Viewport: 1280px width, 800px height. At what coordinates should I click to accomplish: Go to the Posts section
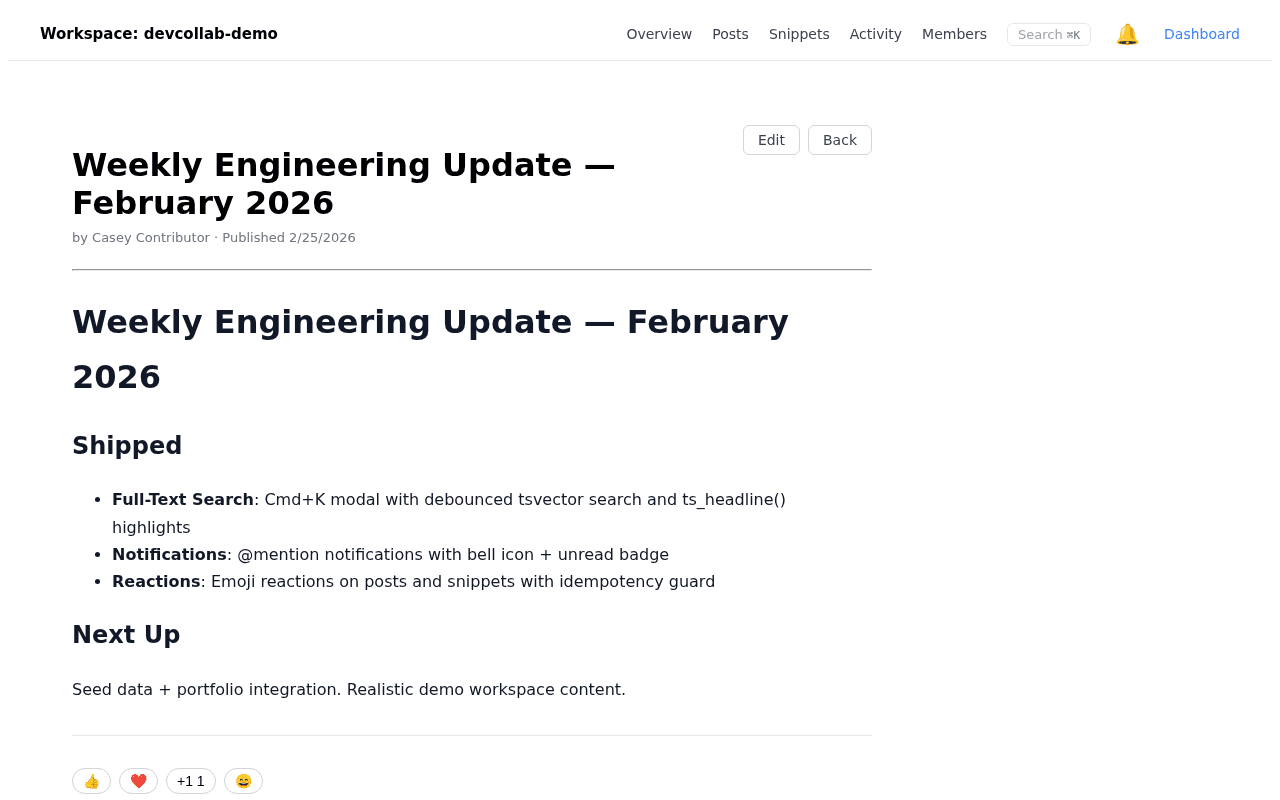click(730, 34)
